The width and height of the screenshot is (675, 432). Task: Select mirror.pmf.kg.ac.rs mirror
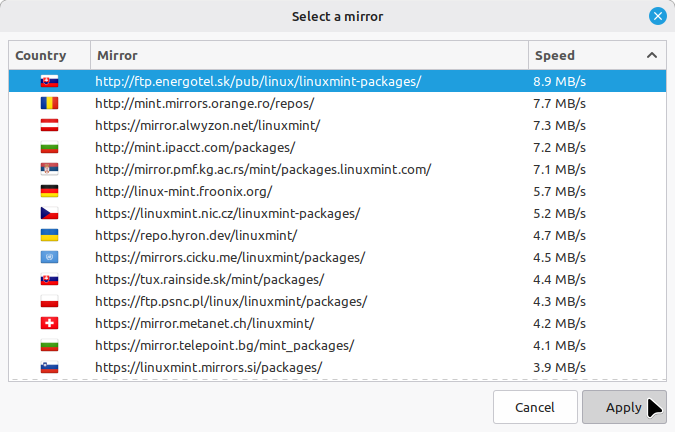click(x=263, y=169)
